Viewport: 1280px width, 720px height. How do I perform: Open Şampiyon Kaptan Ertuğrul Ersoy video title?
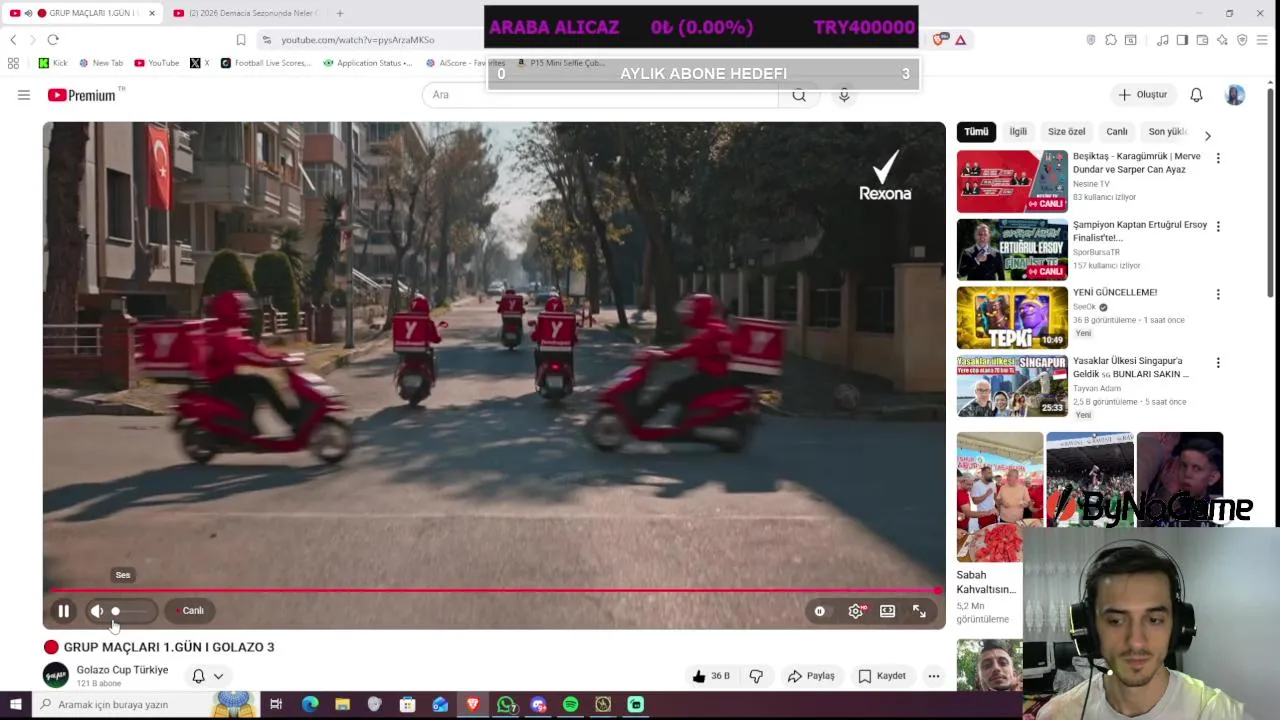click(1140, 231)
